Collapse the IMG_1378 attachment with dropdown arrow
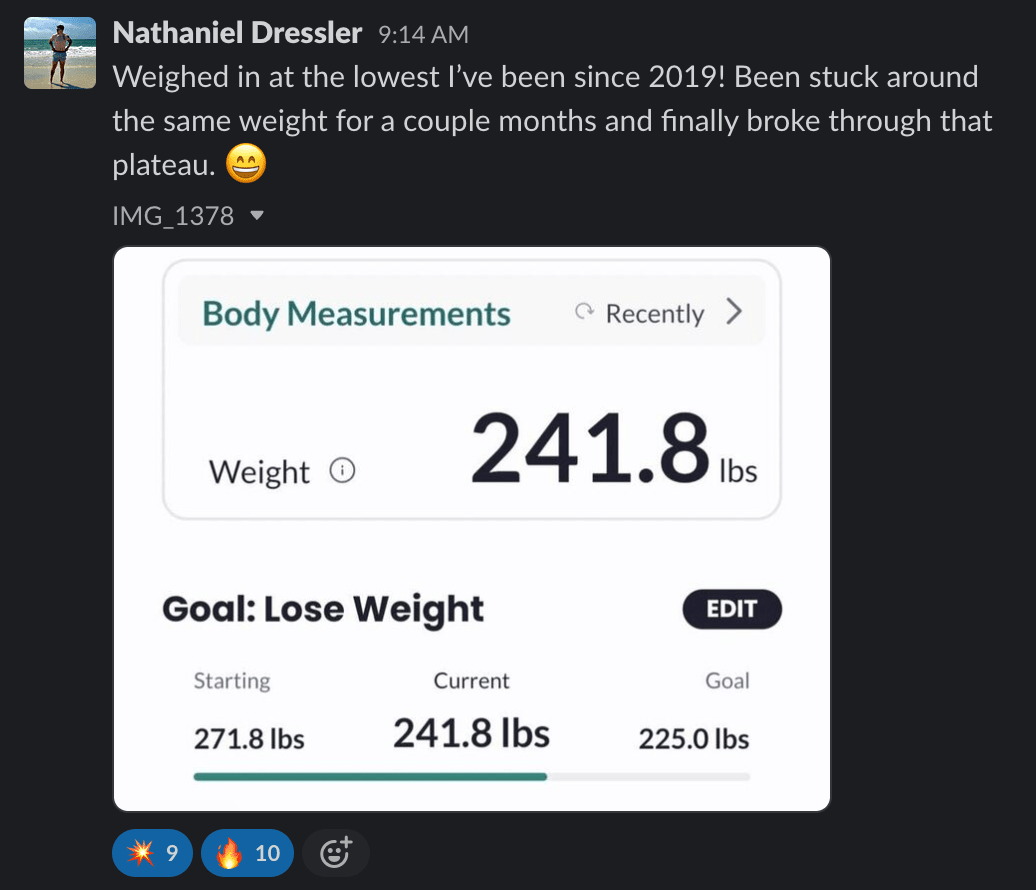This screenshot has height=890, width=1036. point(258,215)
